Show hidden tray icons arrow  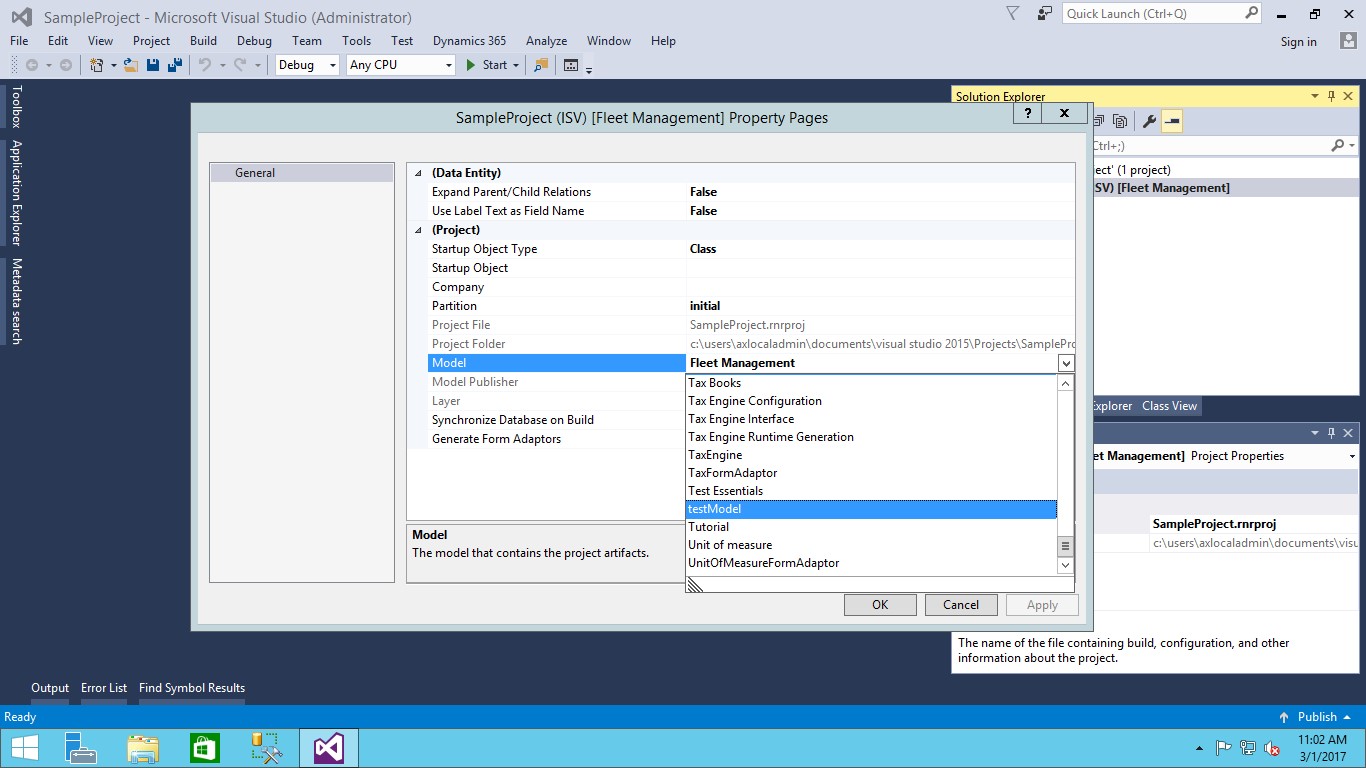(x=1199, y=748)
